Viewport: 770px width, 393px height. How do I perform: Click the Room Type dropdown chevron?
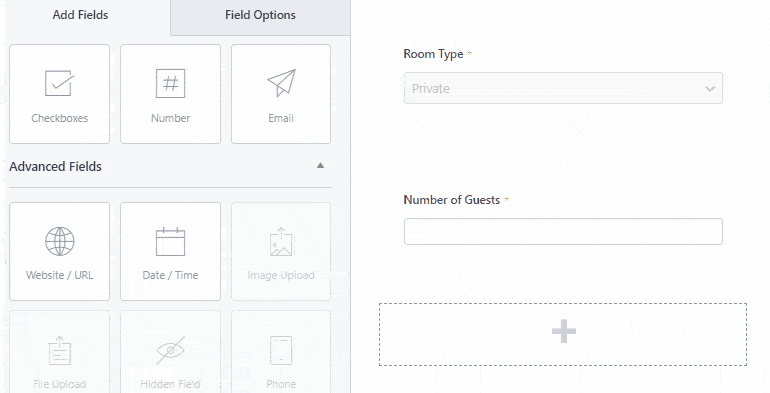pos(710,89)
